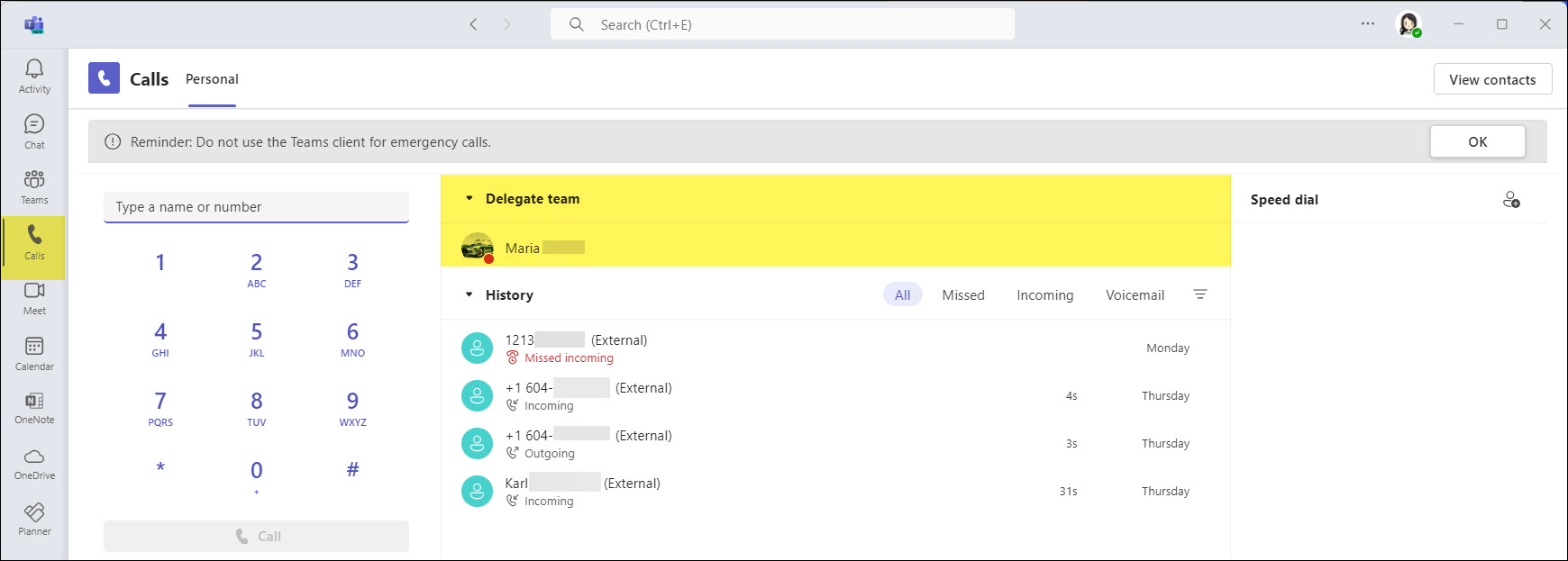Viewport: 1568px width, 561px height.
Task: Show only Incoming calls in history
Action: click(1044, 295)
